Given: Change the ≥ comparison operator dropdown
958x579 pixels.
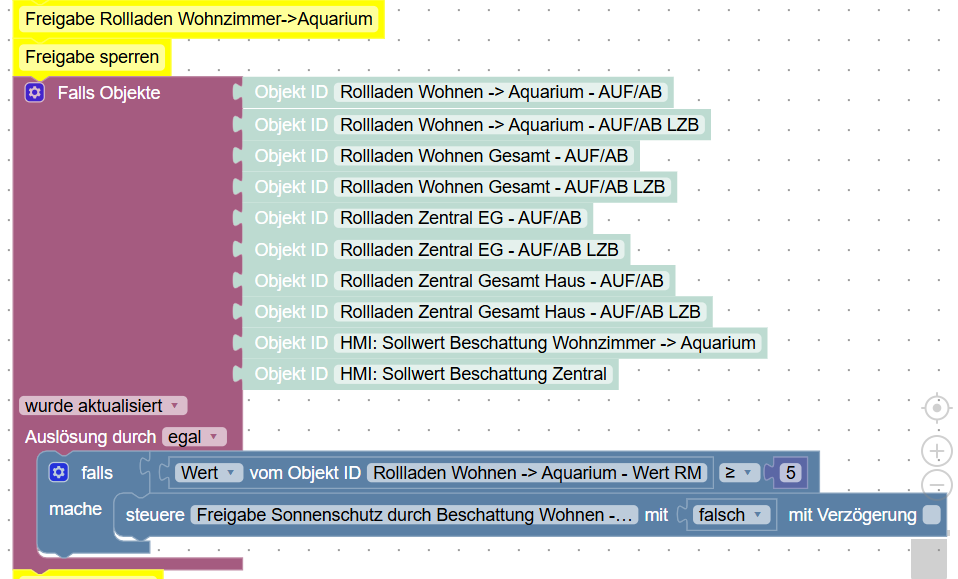Looking at the screenshot, I should (739, 473).
